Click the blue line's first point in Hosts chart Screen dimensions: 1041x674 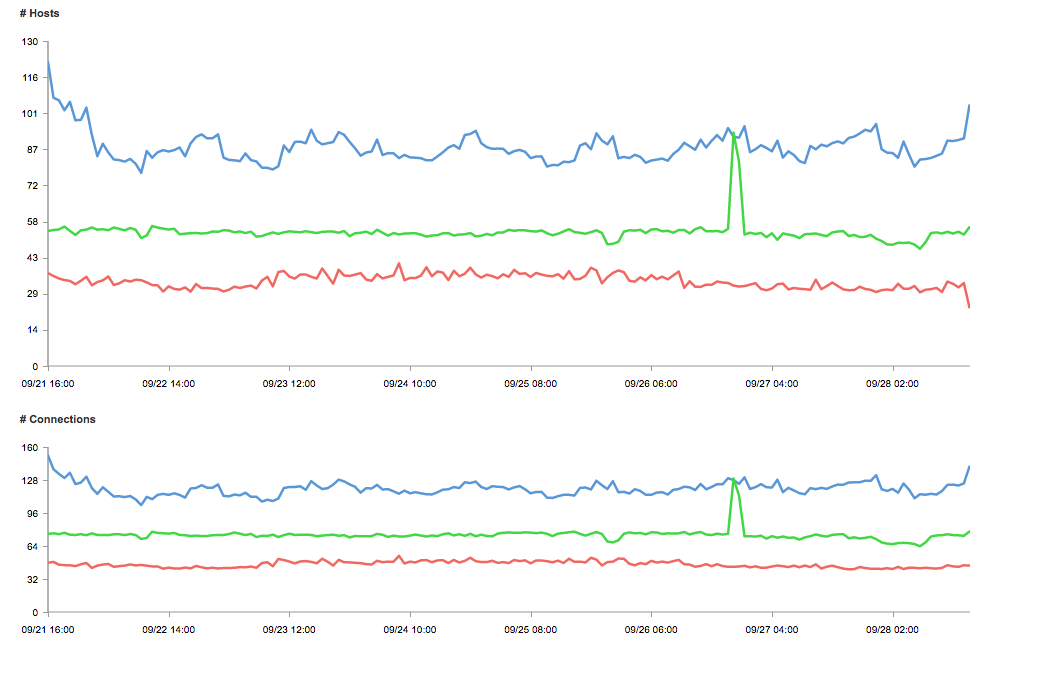(48, 62)
